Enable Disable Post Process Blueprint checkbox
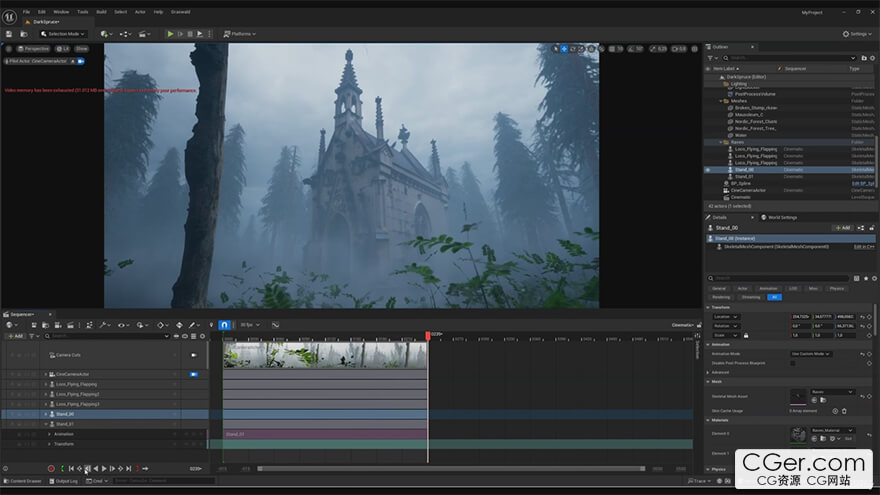This screenshot has height=495, width=880. (x=793, y=362)
